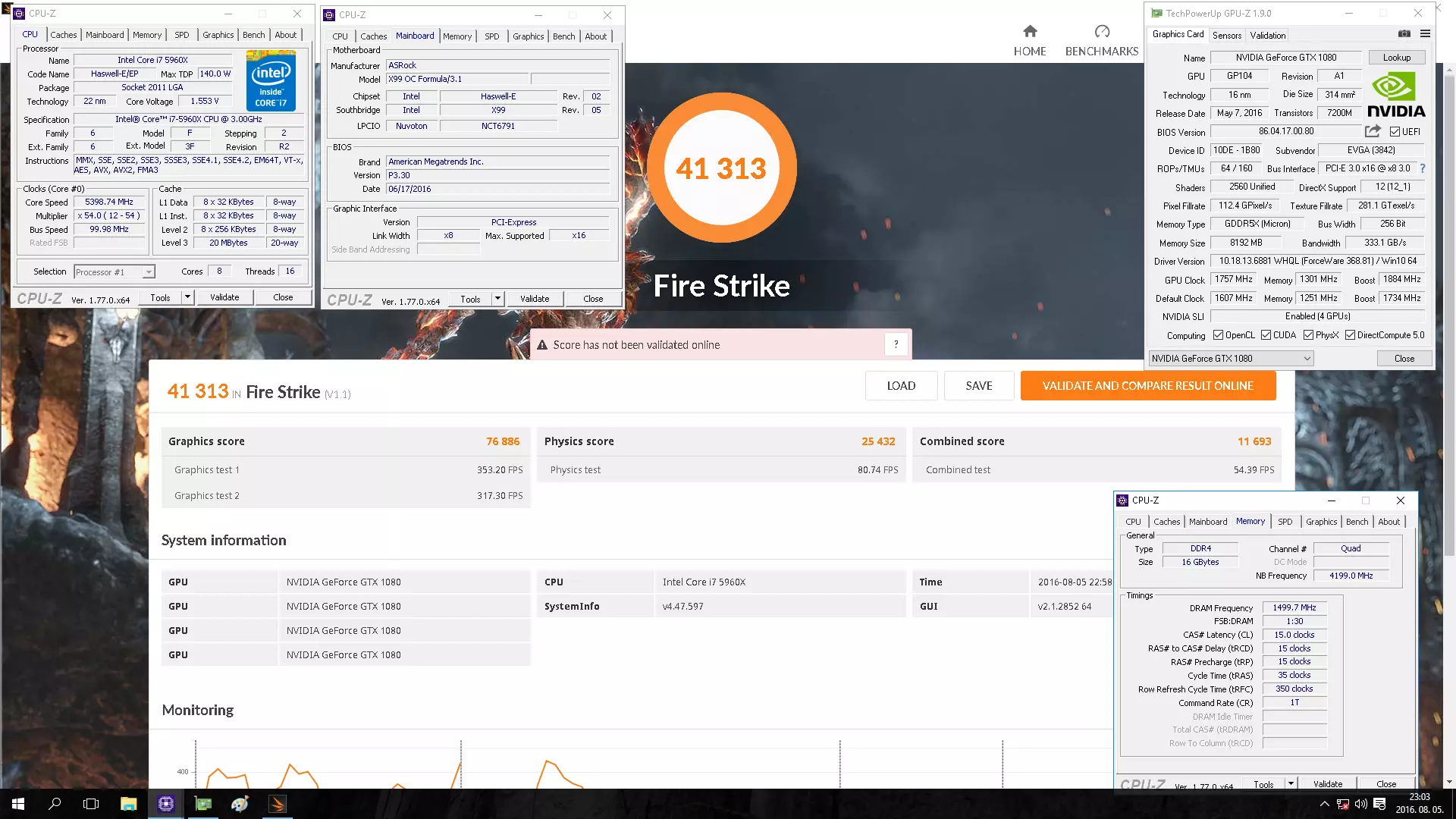
Task: Click the BIOS export share icon
Action: coord(1373,131)
